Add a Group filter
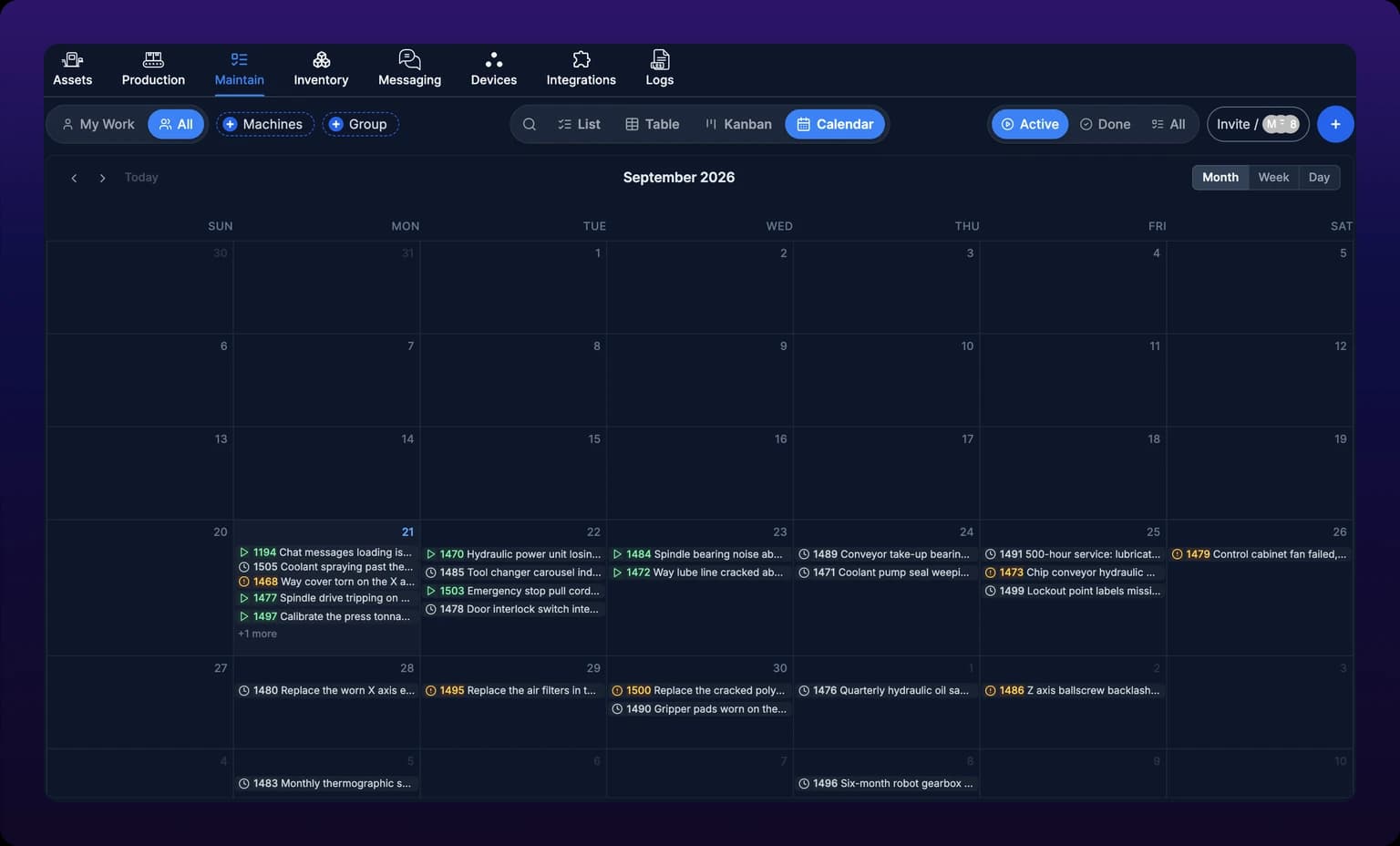The height and width of the screenshot is (846, 1400). click(x=361, y=124)
